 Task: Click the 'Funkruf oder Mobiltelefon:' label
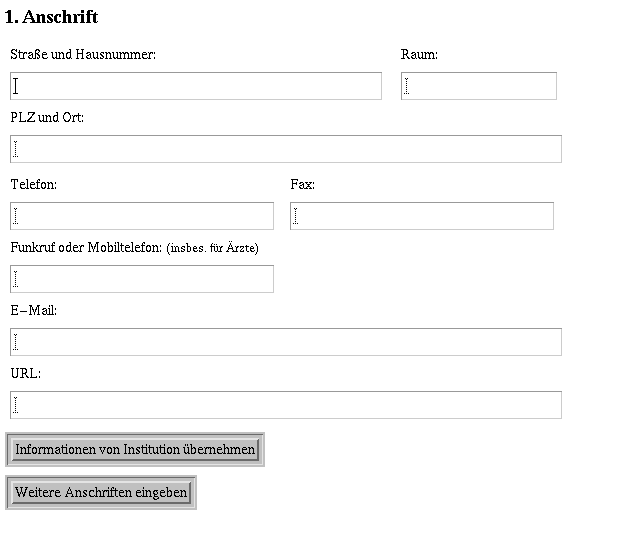(x=86, y=247)
